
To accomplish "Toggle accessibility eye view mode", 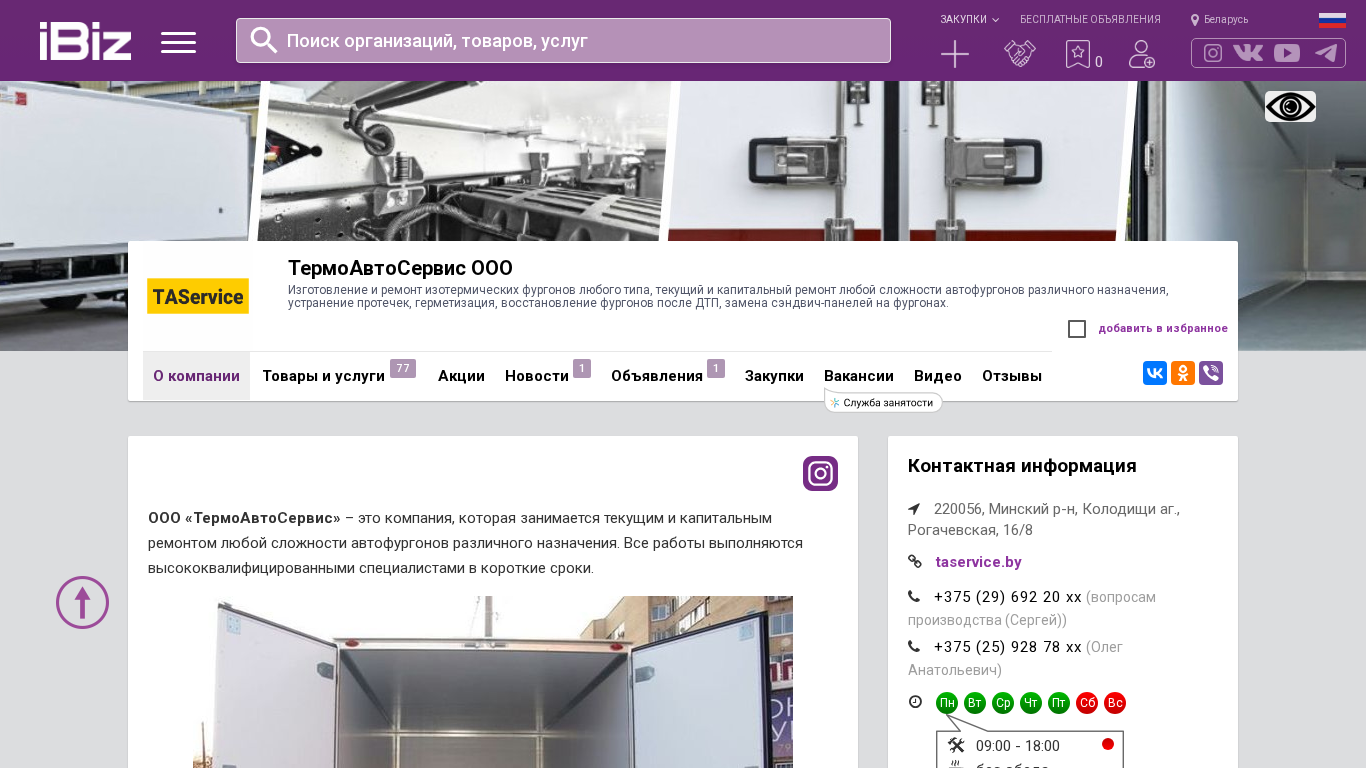I will [x=1290, y=106].
